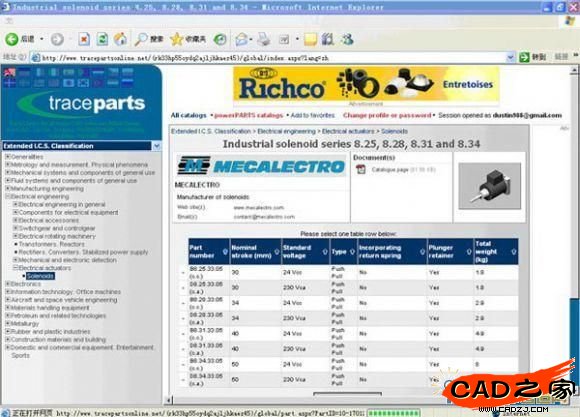580x417 pixels.
Task: Click Electrical actuators breadcrumb link
Action: coord(348,131)
